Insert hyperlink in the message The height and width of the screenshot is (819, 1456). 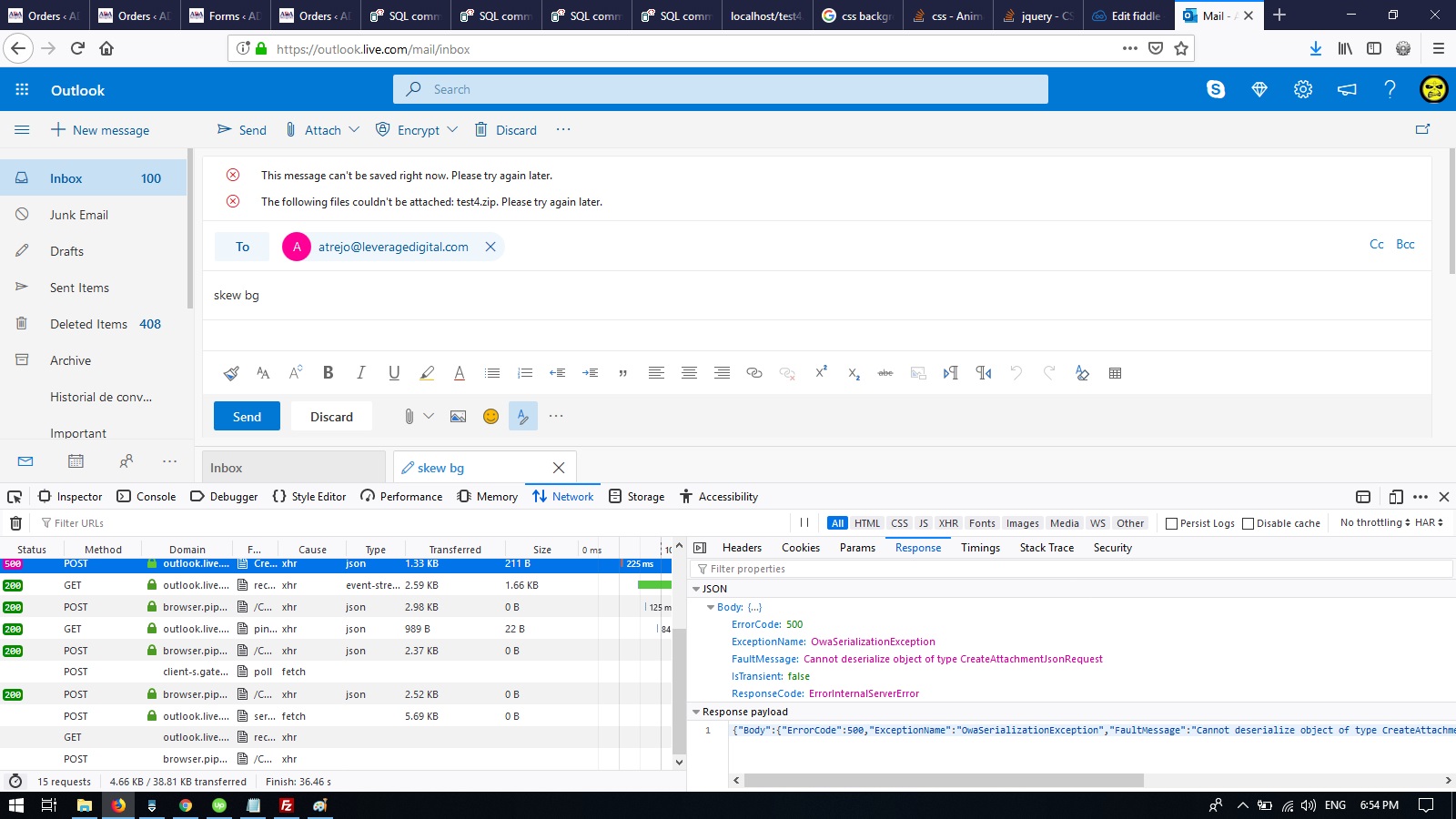point(754,372)
